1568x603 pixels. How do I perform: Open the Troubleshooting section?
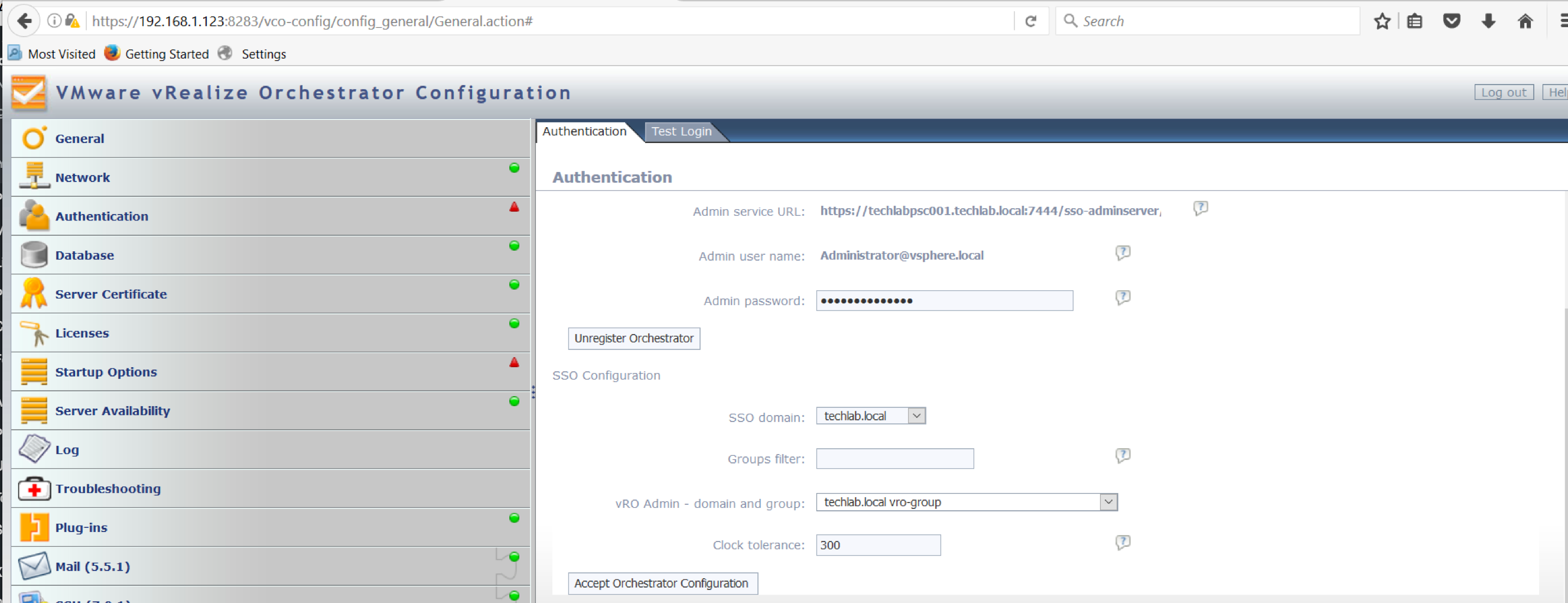tap(270, 488)
